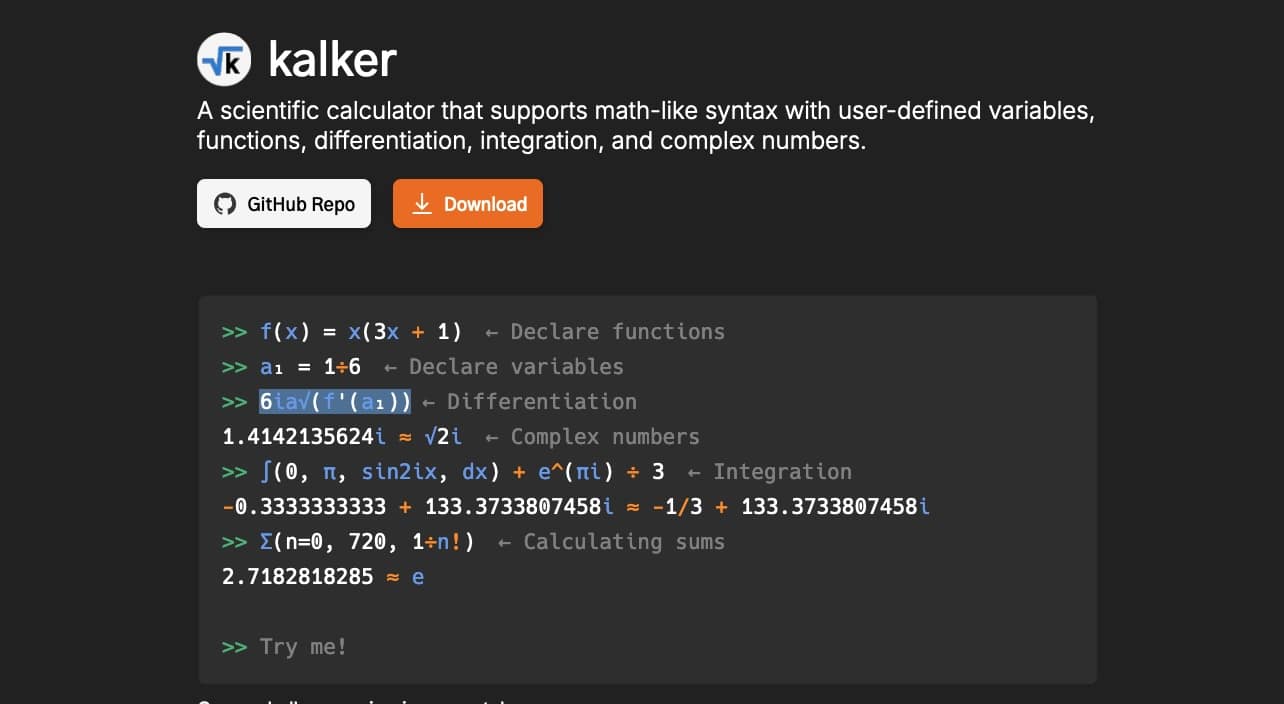Screen dimensions: 1284x704
Task: Click the "← Complex numbers" comment
Action: pos(592,437)
